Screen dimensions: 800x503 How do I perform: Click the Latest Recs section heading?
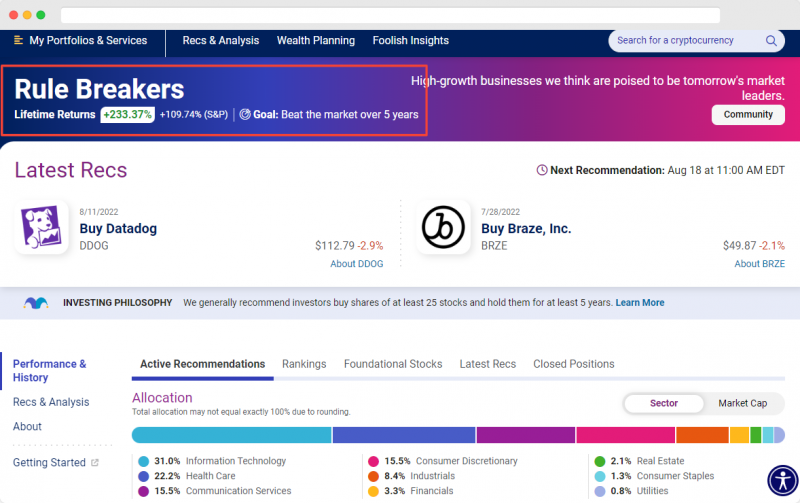(x=70, y=170)
